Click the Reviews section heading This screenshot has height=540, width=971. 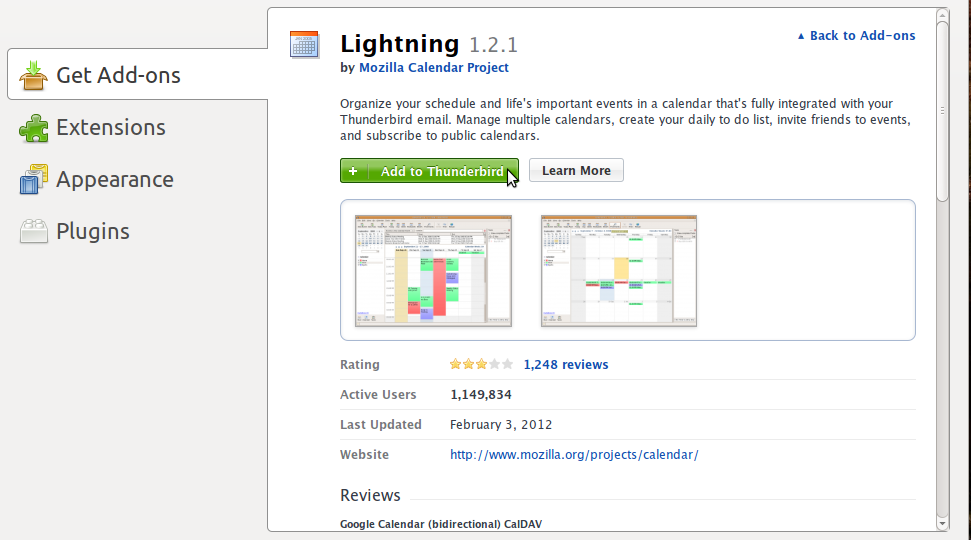[370, 495]
